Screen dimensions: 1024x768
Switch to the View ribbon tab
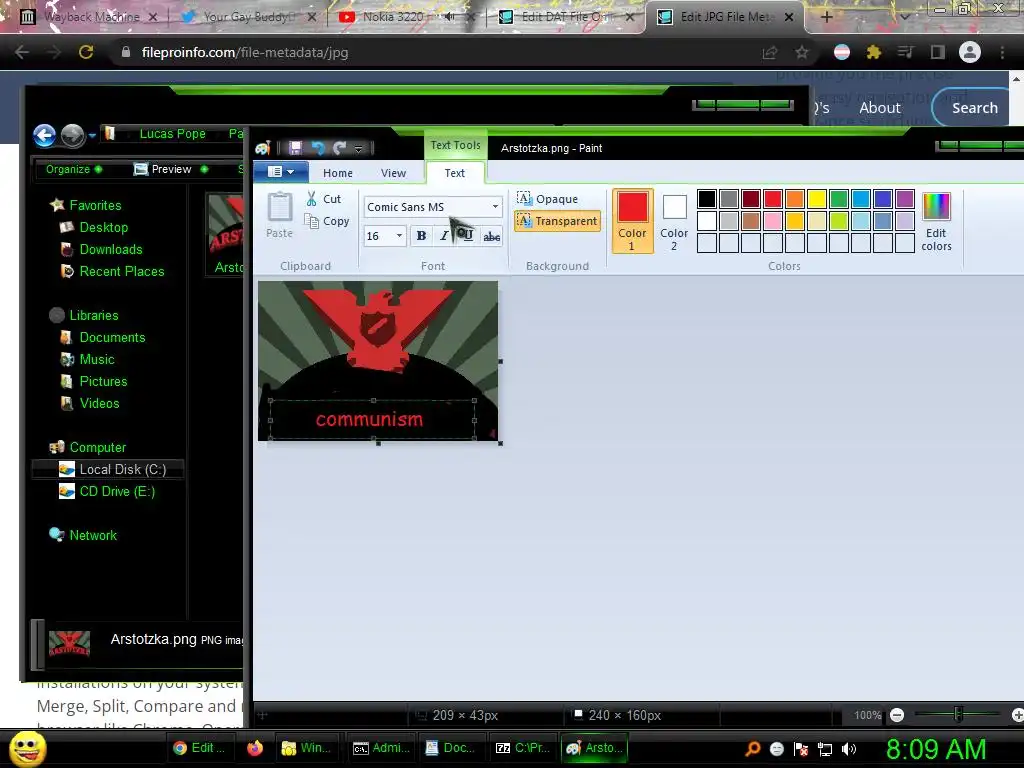(x=393, y=173)
